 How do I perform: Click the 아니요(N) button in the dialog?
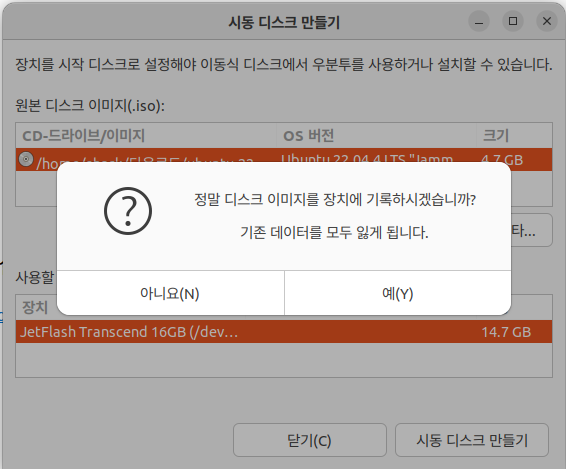click(170, 293)
